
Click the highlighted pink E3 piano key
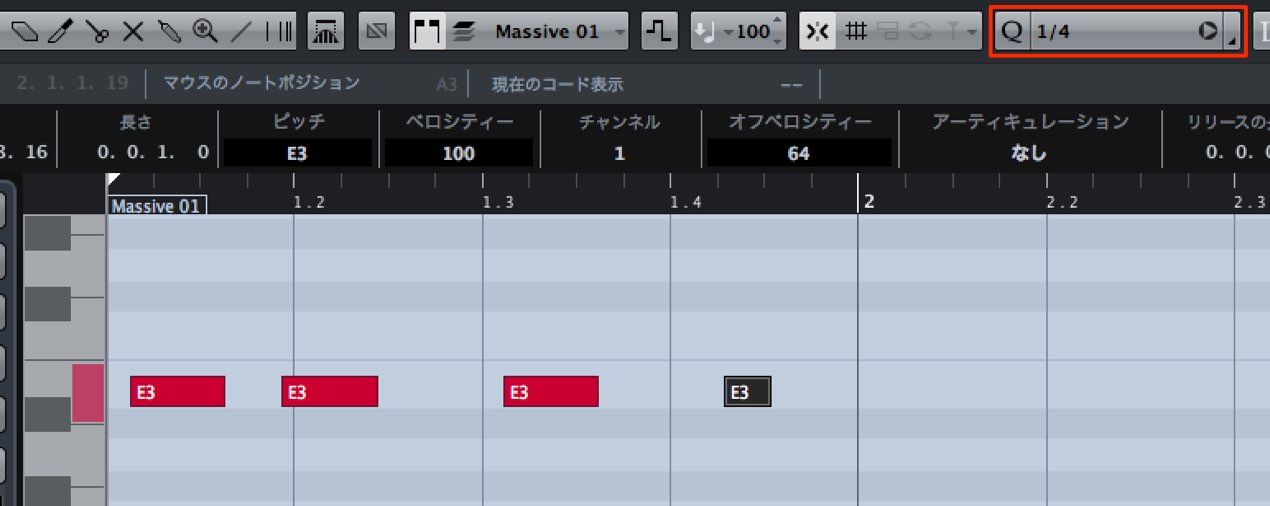[x=88, y=393]
